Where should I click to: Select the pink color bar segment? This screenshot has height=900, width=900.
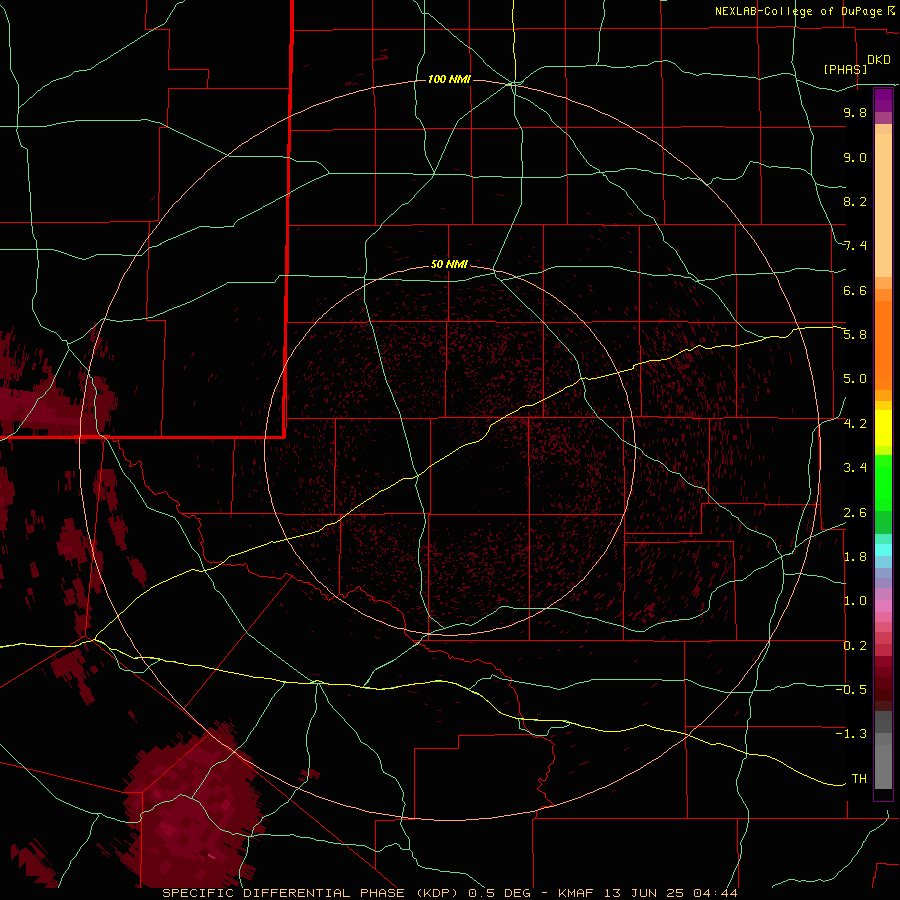(883, 606)
